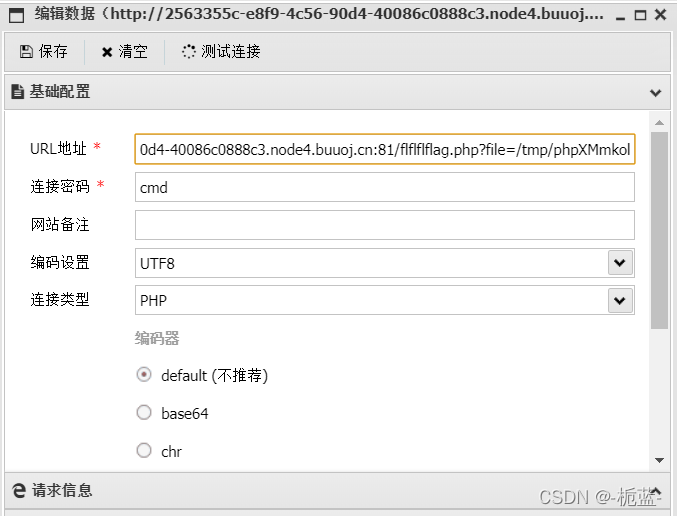Click the 编码器 label text
This screenshot has height=516, width=677.
click(x=157, y=338)
